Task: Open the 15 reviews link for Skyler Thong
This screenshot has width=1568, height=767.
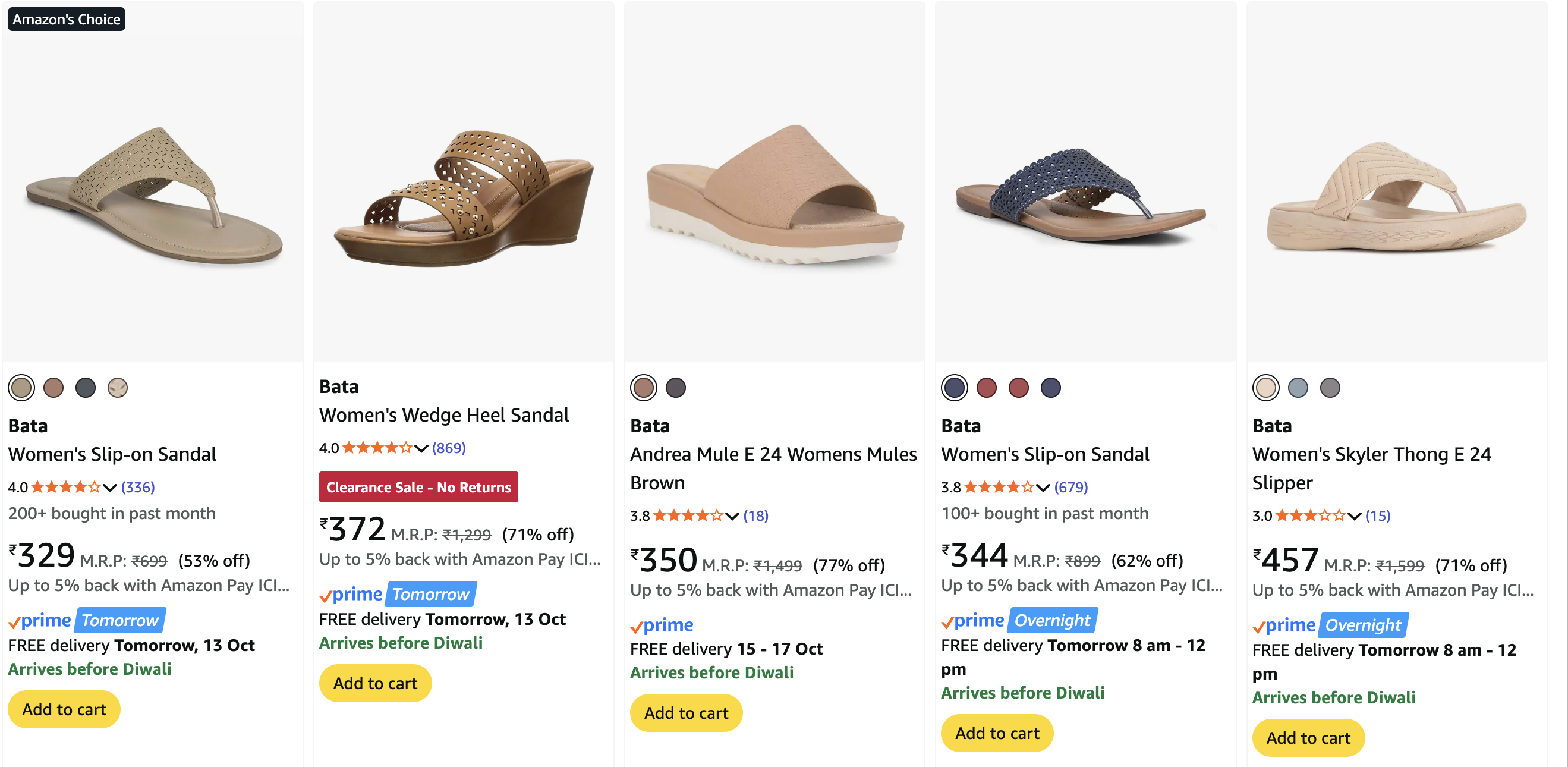Action: pos(1377,515)
